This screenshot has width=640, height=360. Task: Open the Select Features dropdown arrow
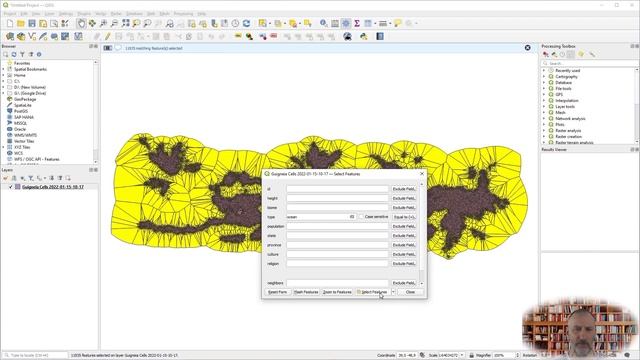tap(393, 292)
